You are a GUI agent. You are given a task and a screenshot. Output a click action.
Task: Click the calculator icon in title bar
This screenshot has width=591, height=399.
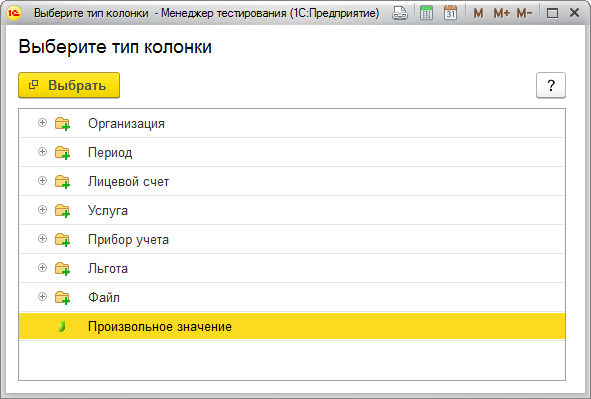tap(426, 13)
